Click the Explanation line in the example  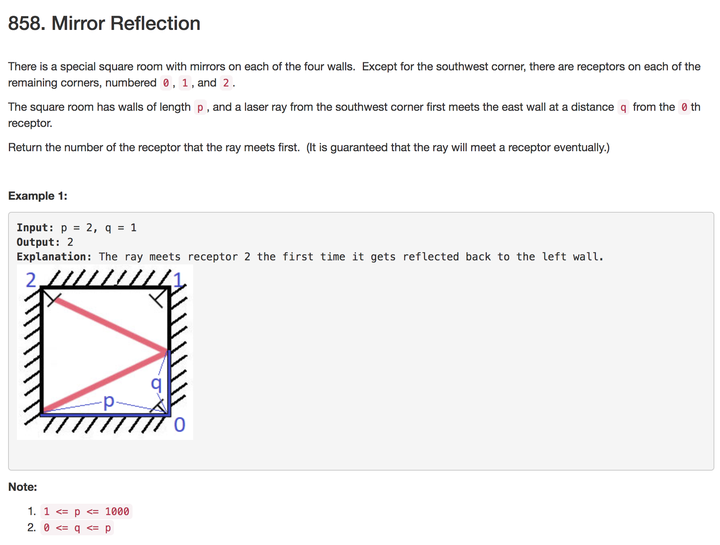point(310,257)
